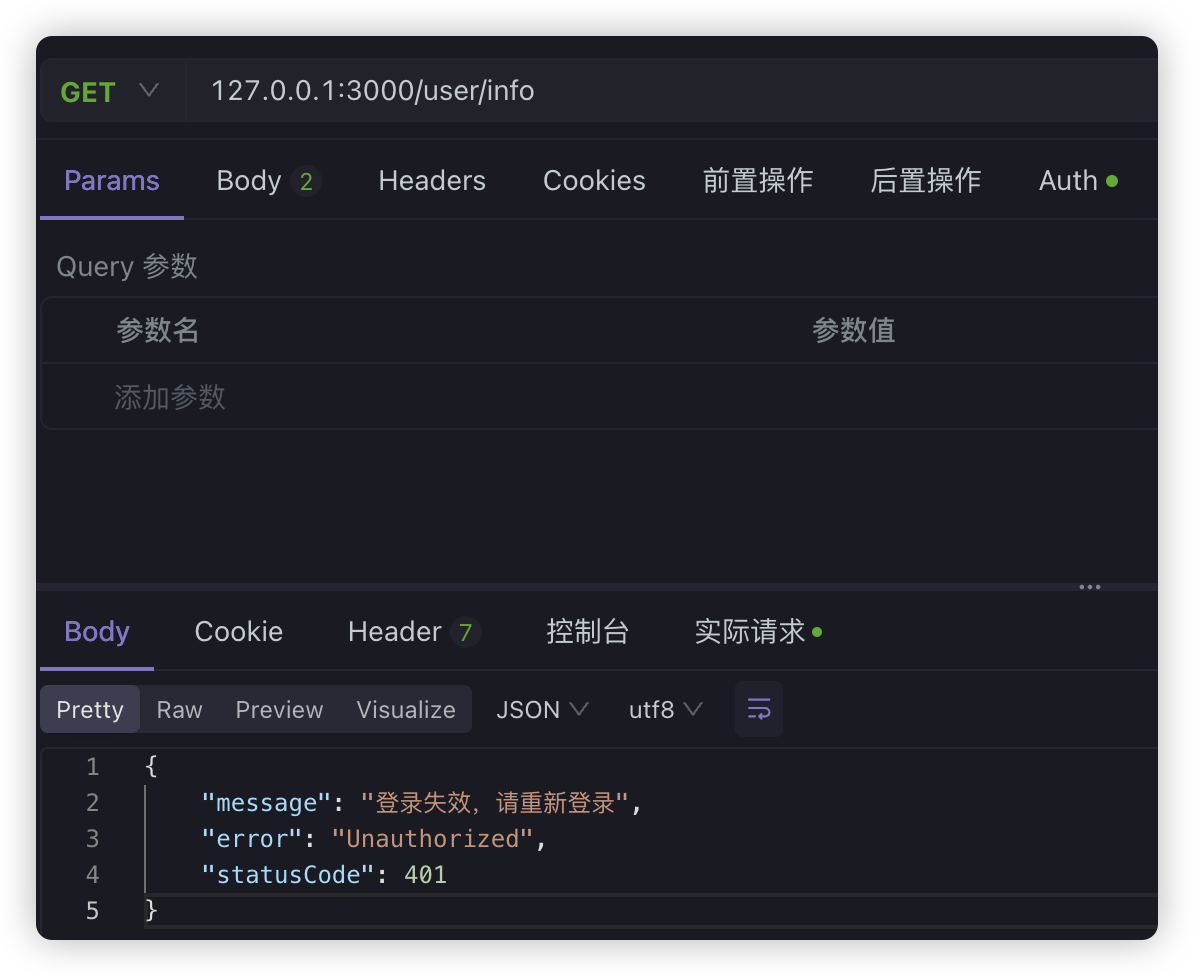Switch to the request Body tab
Image resolution: width=1194 pixels, height=976 pixels.
[266, 181]
